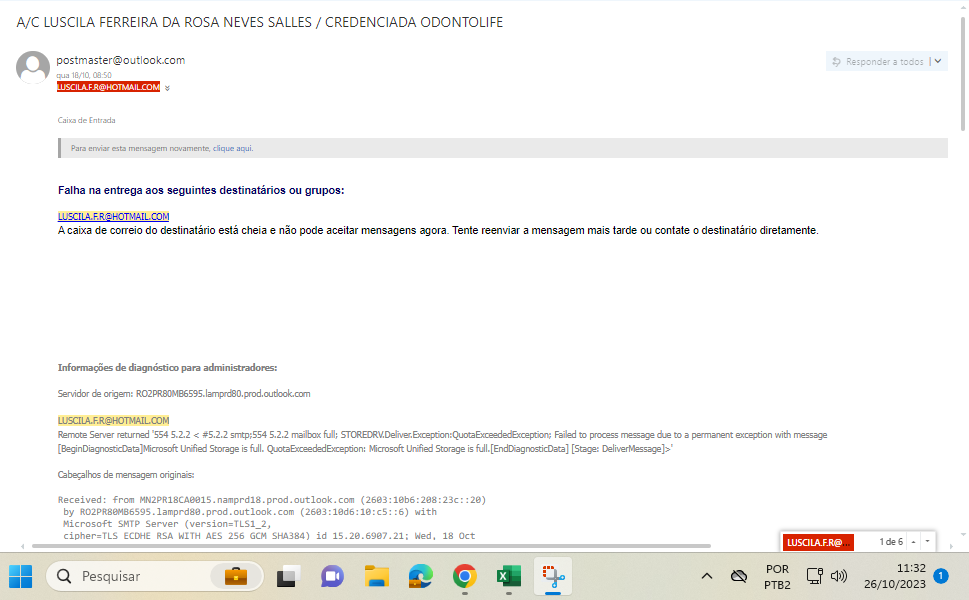Click scroll-right arrow of horizontal scrollbar
Screen dimensions: 969x600
click(x=950, y=546)
